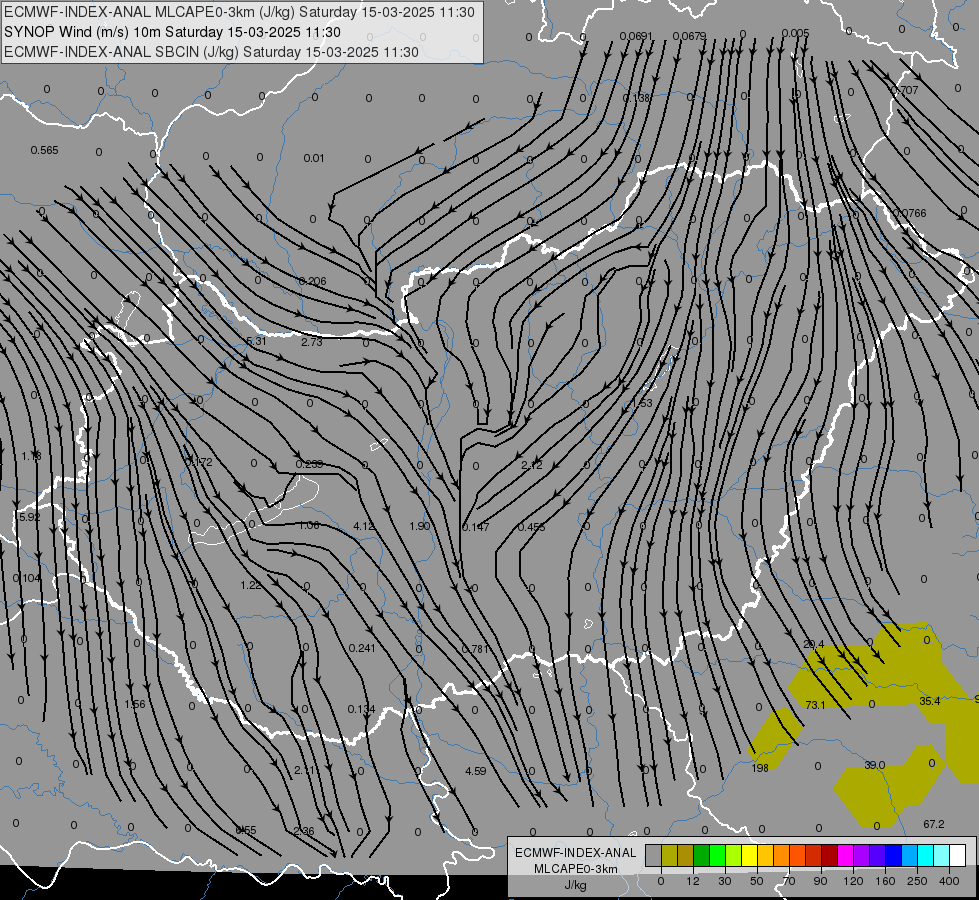979x900 pixels.
Task: Click the map value 4.59
Action: [x=476, y=771]
